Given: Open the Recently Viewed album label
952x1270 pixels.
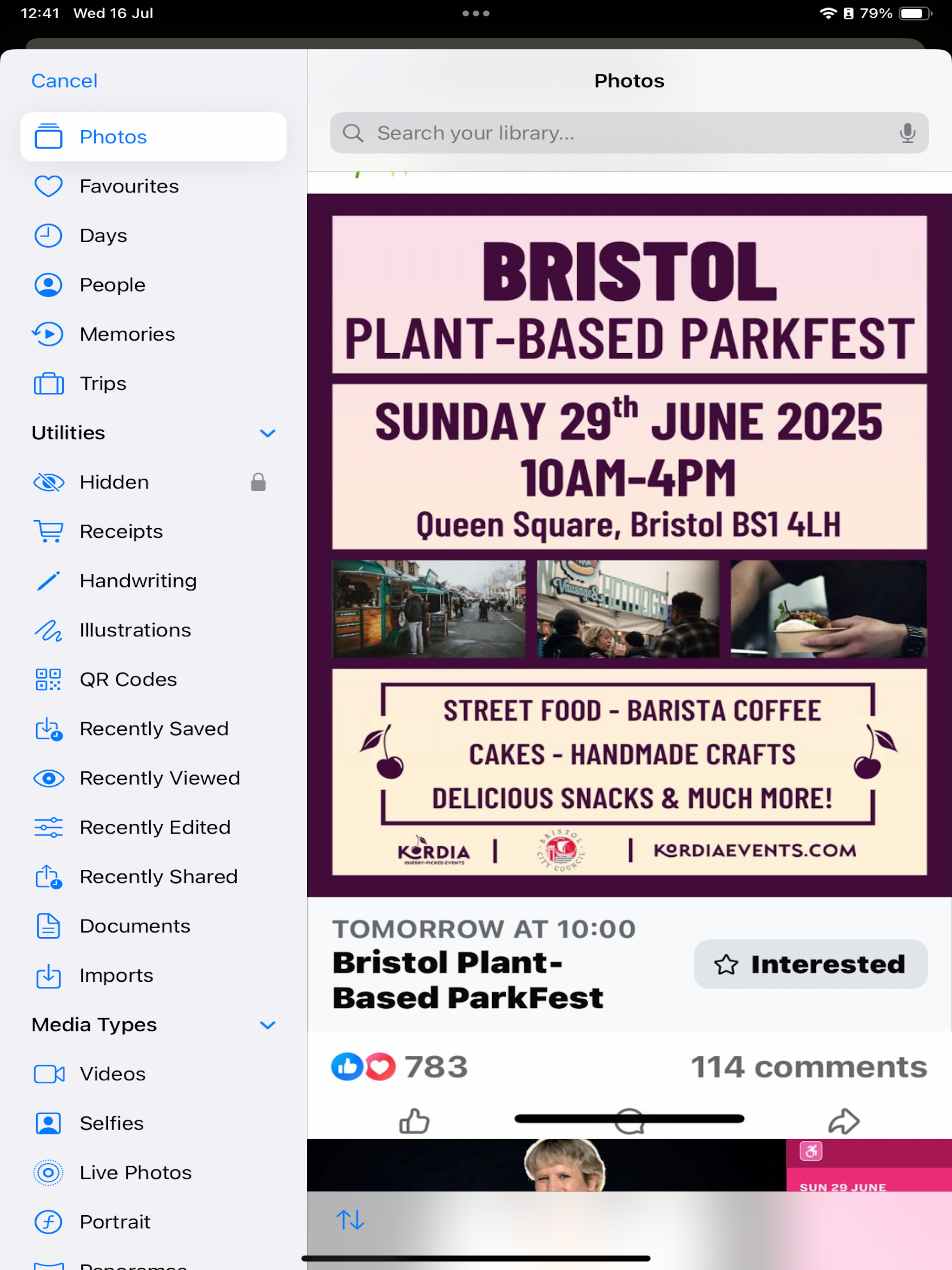Looking at the screenshot, I should point(159,779).
